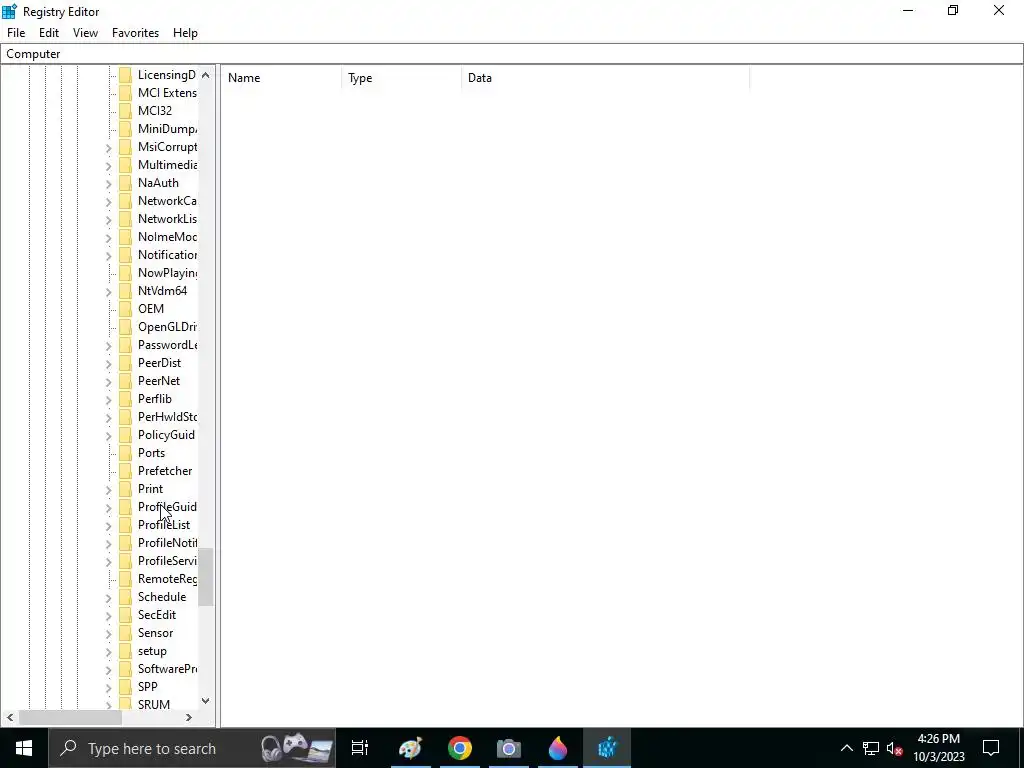The image size is (1024, 768).
Task: Open the Paint app from taskbar
Action: 410,748
